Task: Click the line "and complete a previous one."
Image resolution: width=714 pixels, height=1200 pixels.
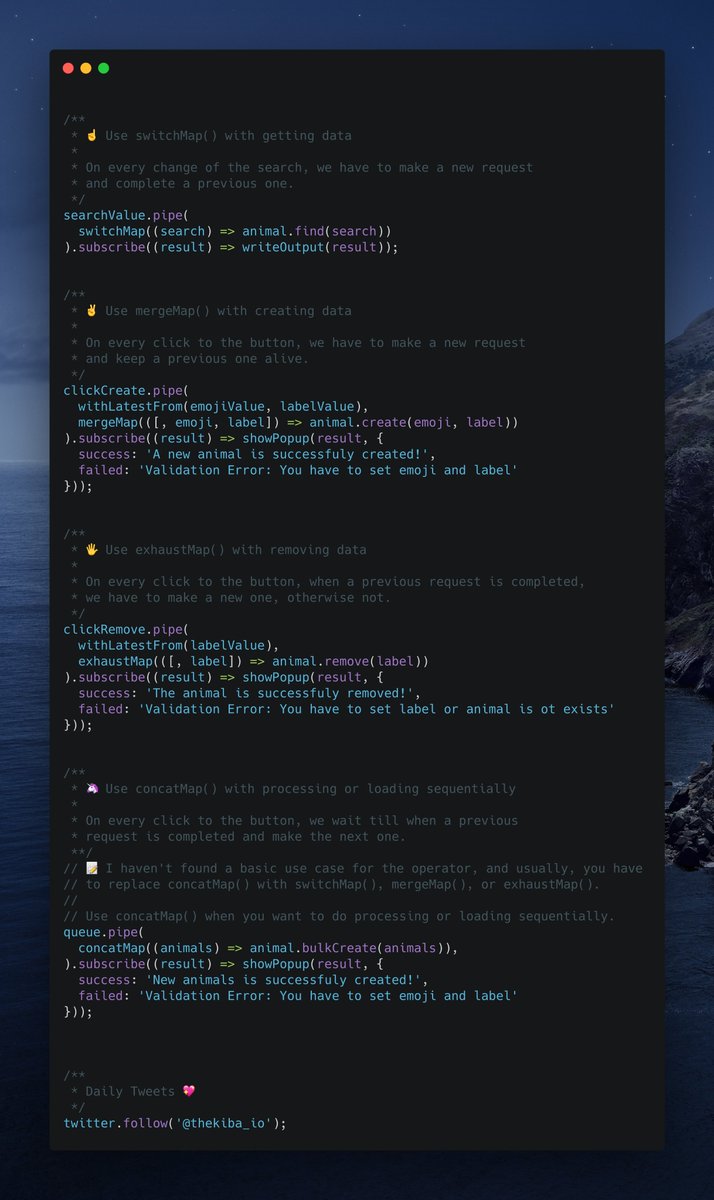Action: (190, 183)
